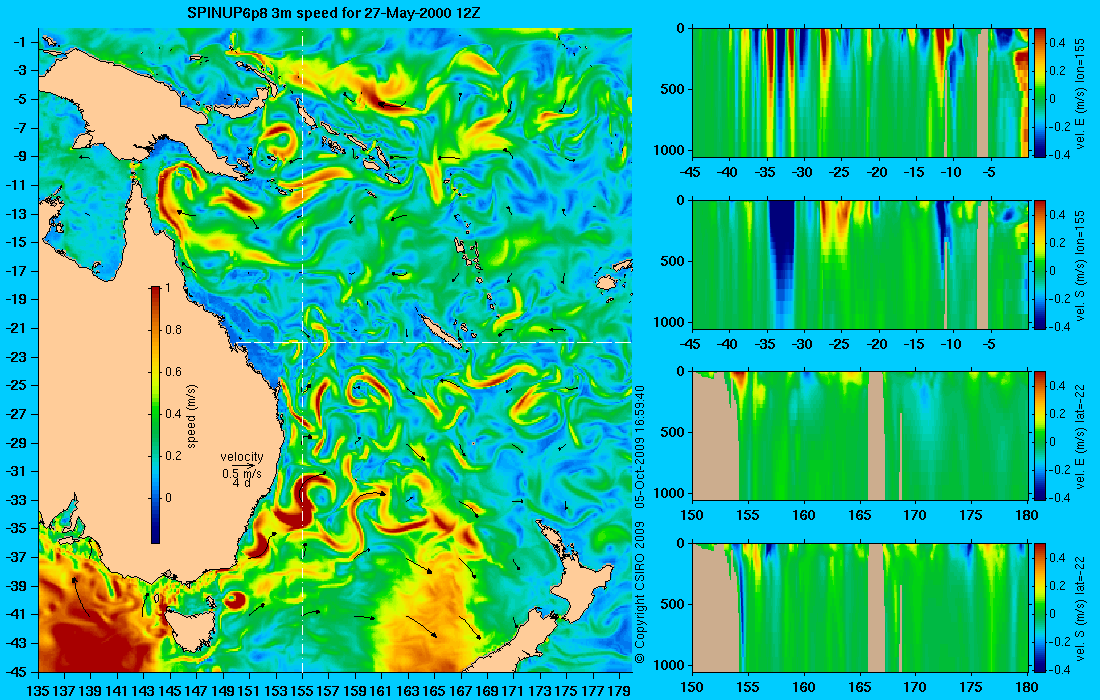The height and width of the screenshot is (700, 1100).
Task: Click the '-9' latitude label on the map y-axis
Action: (18, 156)
